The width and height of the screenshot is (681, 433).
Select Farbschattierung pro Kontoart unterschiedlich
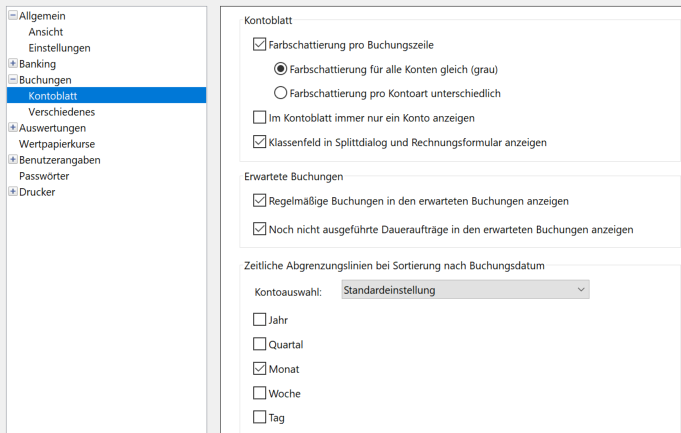281,93
